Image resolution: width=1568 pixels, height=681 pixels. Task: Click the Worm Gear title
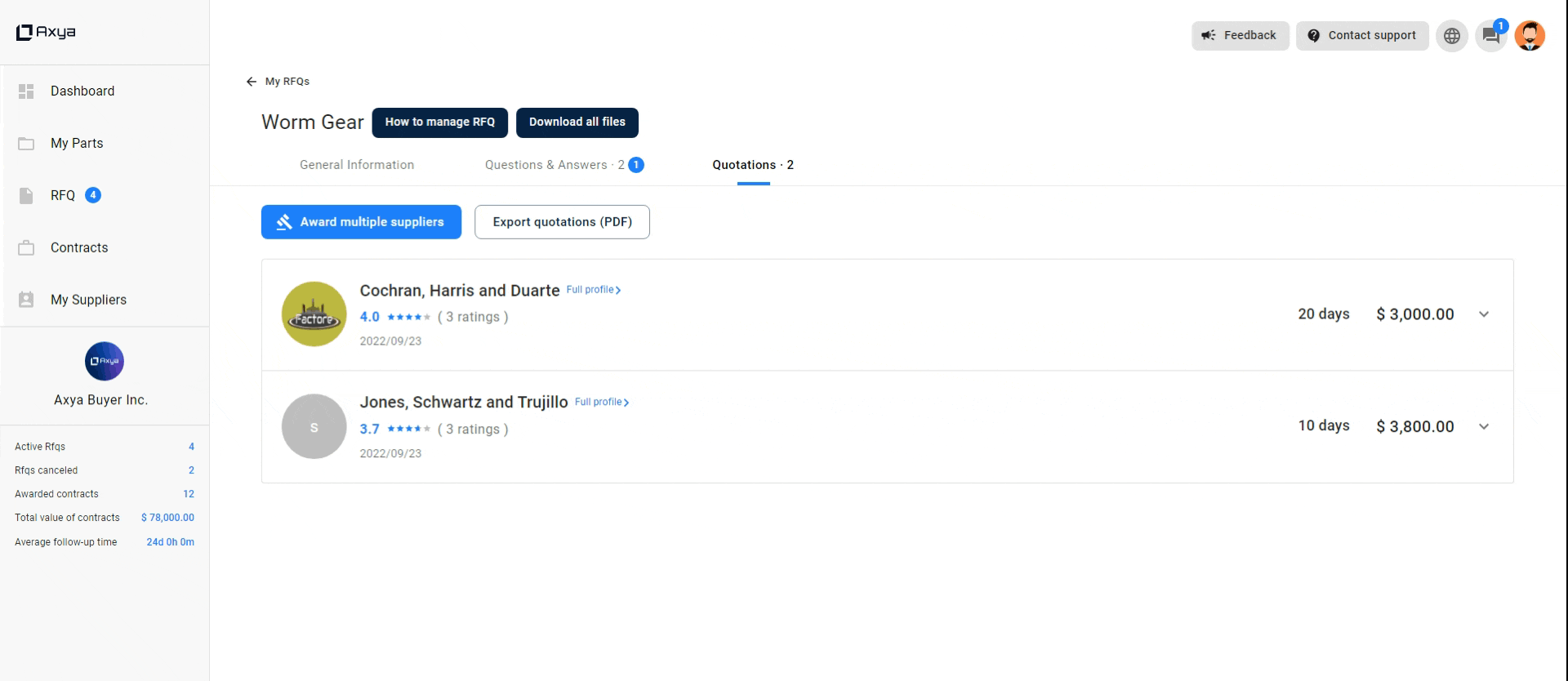tap(313, 122)
